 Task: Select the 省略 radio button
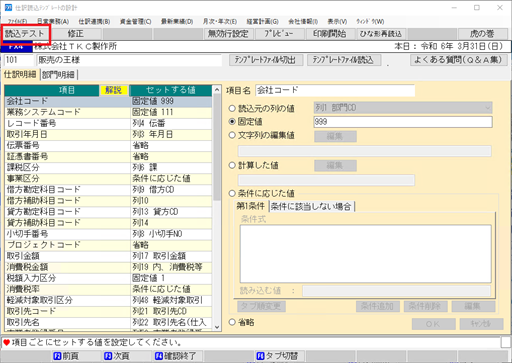pyautogui.click(x=232, y=322)
